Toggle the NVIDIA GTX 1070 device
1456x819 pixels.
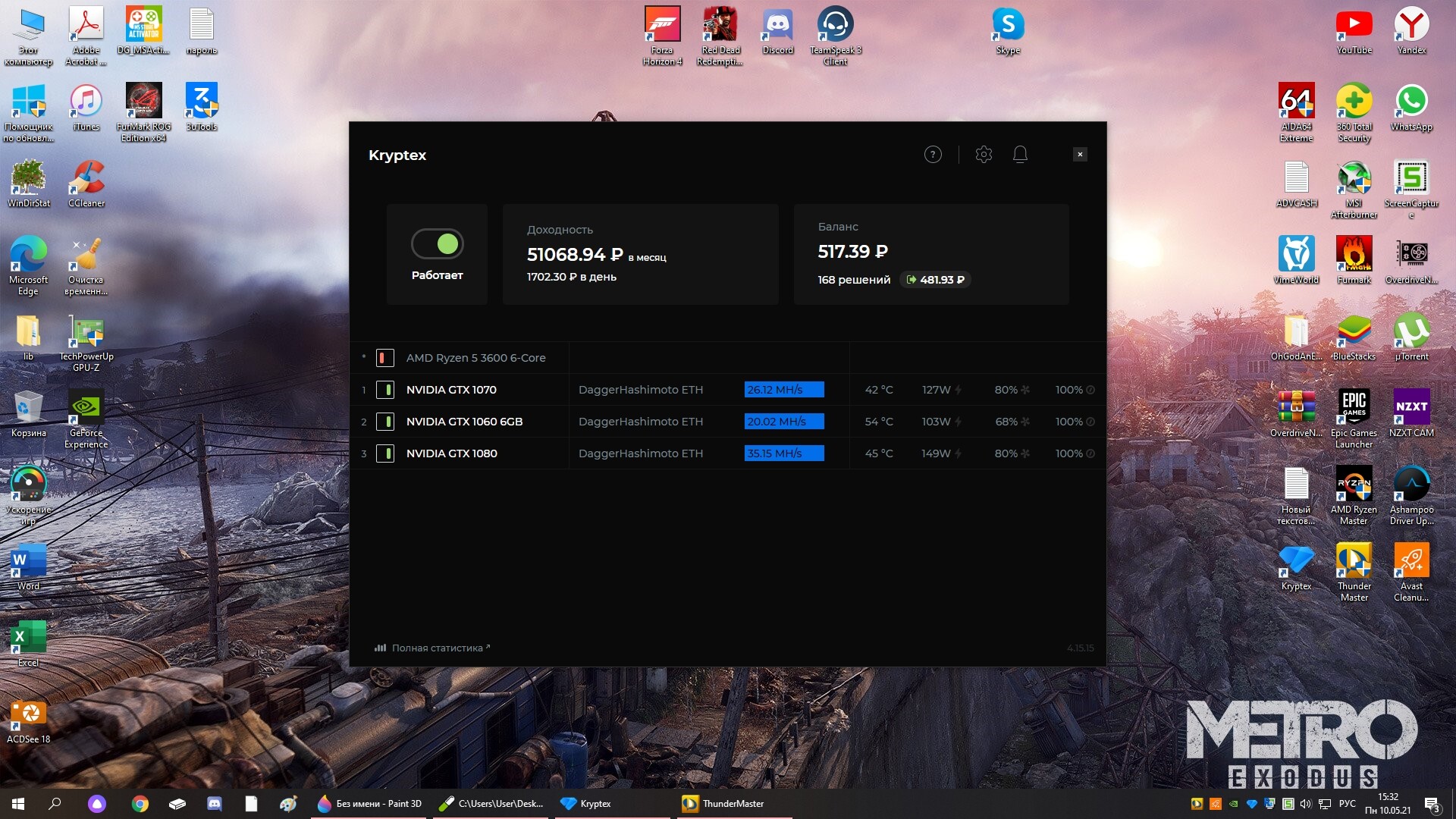click(x=385, y=390)
